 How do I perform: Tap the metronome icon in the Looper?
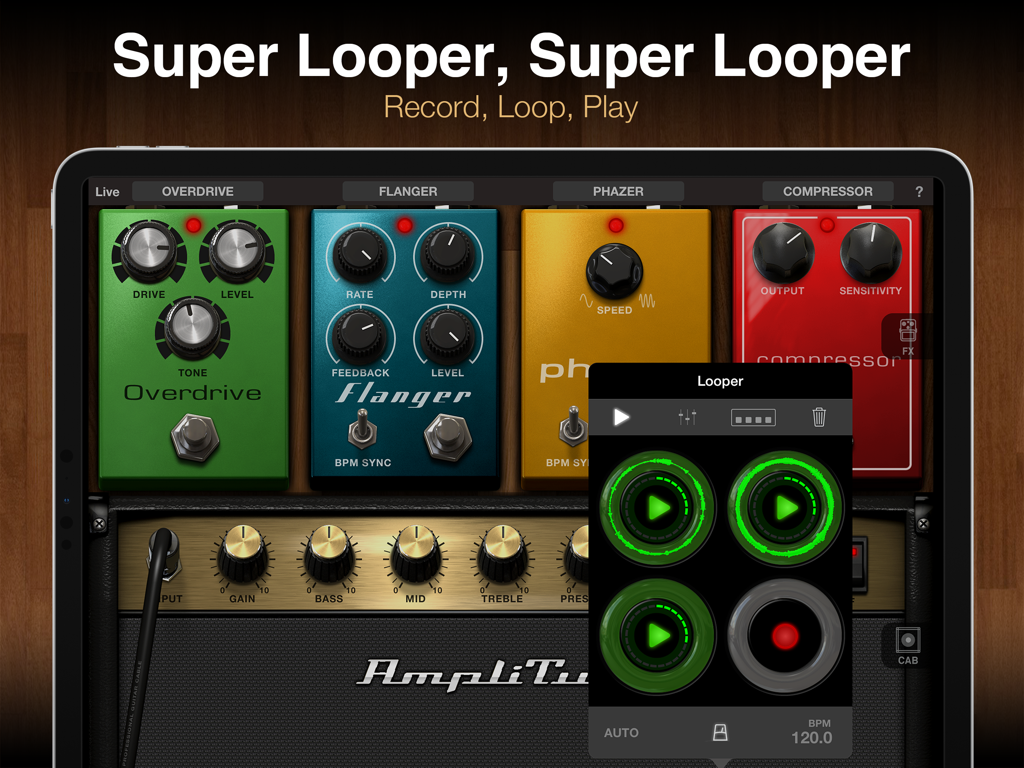[722, 733]
